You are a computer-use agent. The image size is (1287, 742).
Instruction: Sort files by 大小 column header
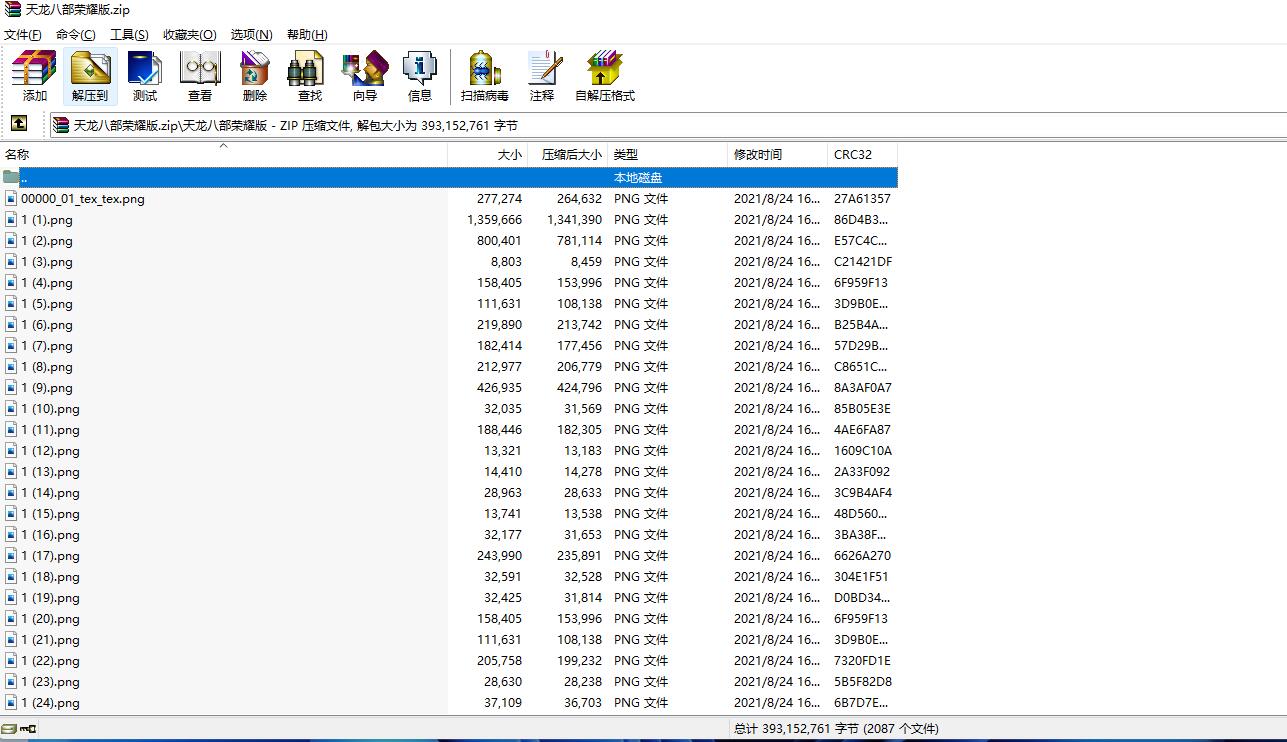pos(509,155)
